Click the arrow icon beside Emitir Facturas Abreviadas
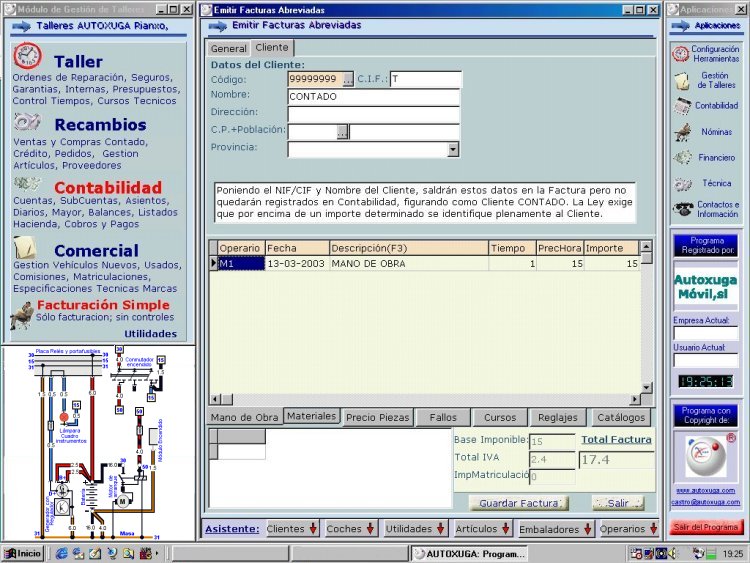 click(x=218, y=26)
